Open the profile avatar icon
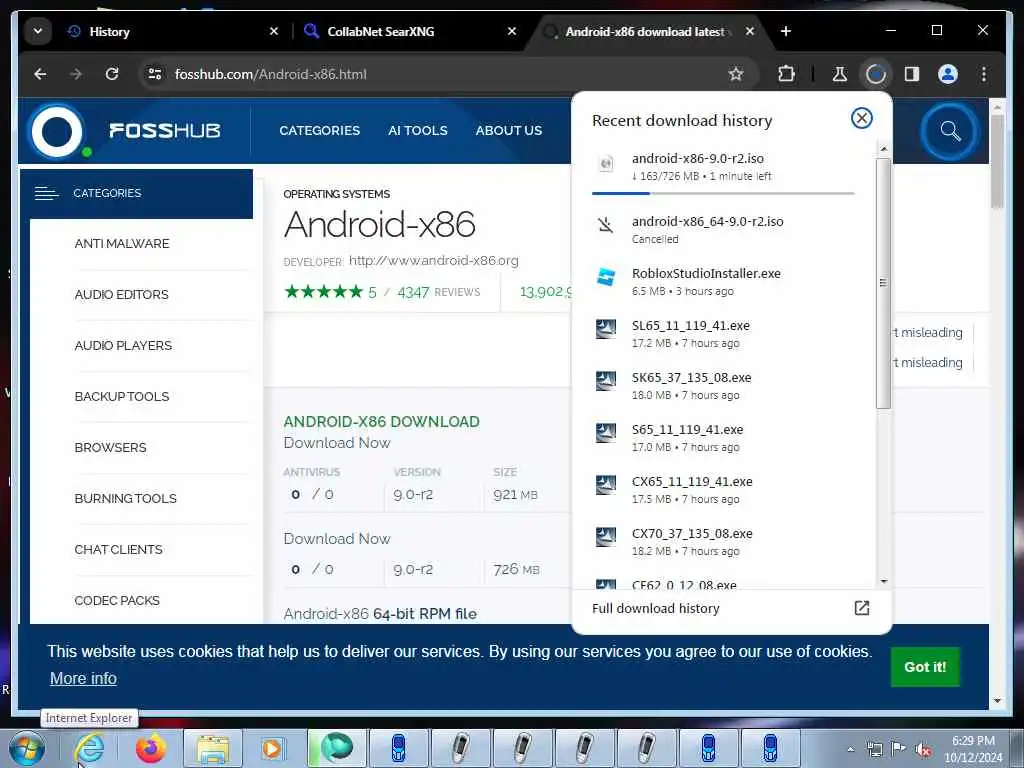 pos(948,74)
